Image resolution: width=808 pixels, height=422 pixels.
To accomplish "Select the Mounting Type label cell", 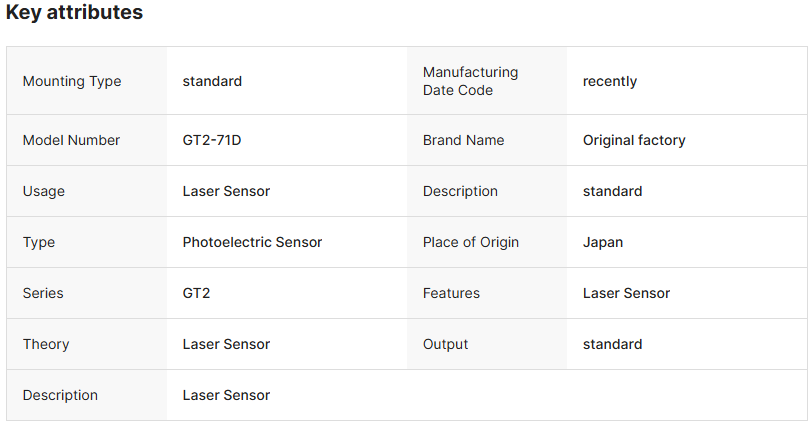I will point(72,81).
